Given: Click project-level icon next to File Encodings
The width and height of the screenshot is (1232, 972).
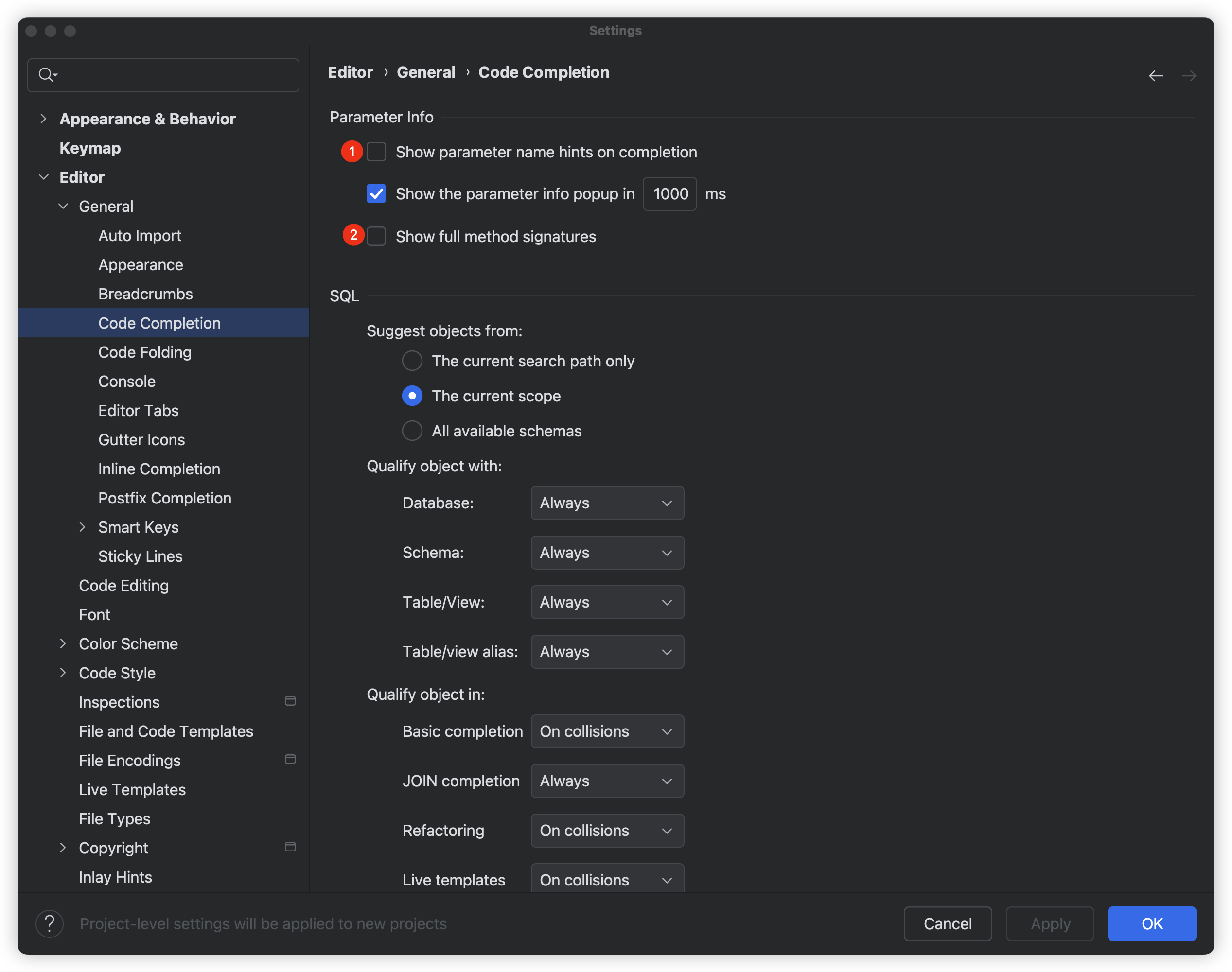Looking at the screenshot, I should pyautogui.click(x=290, y=759).
